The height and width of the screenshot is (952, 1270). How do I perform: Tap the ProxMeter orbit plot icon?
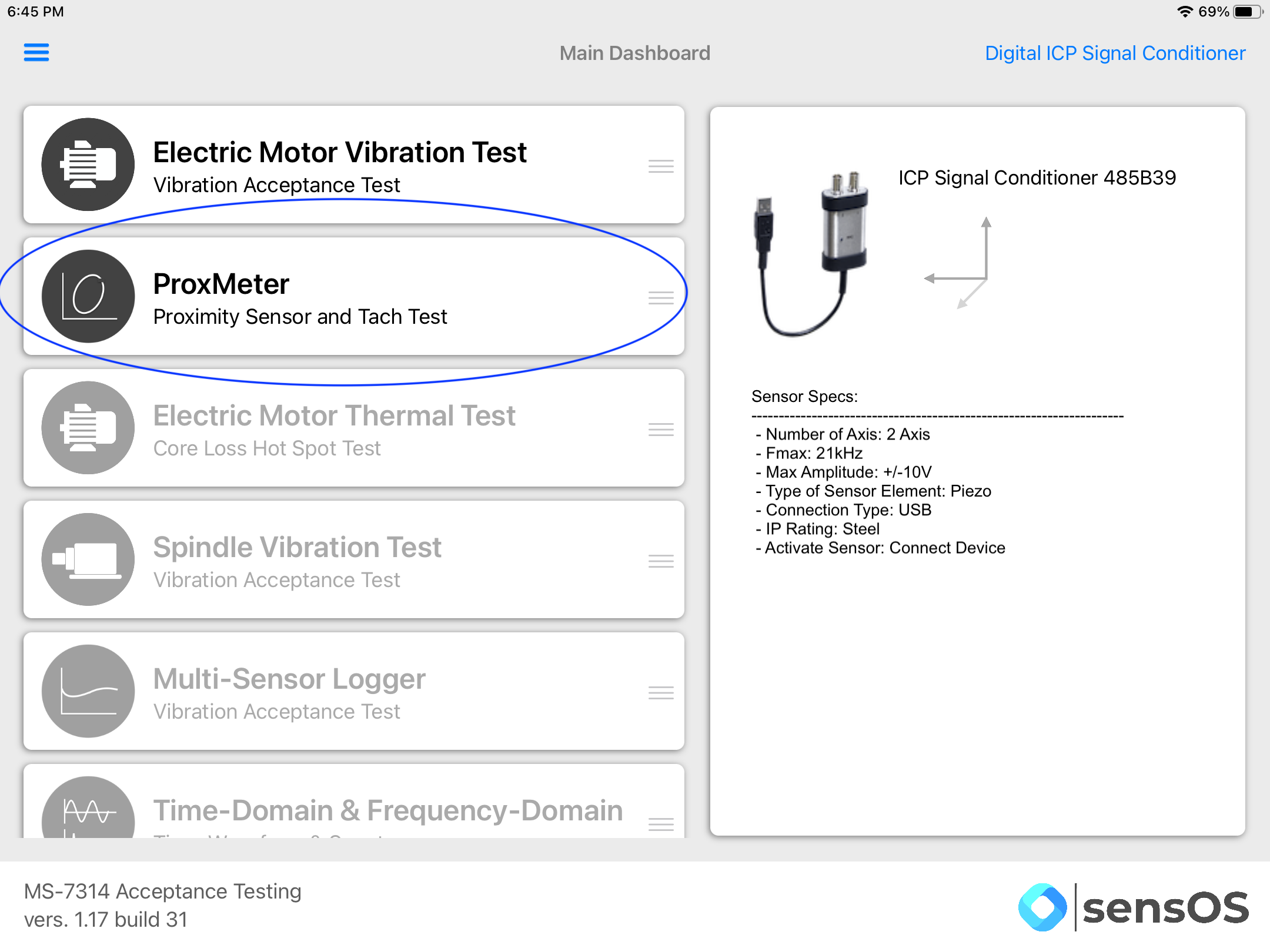click(88, 296)
